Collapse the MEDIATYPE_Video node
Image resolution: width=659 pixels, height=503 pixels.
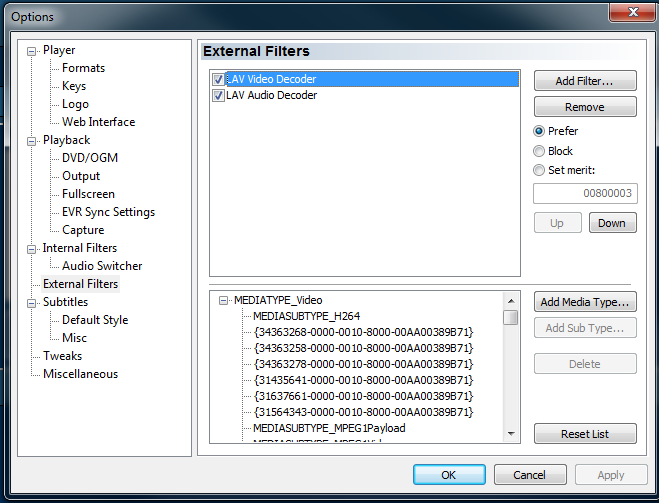[x=223, y=300]
